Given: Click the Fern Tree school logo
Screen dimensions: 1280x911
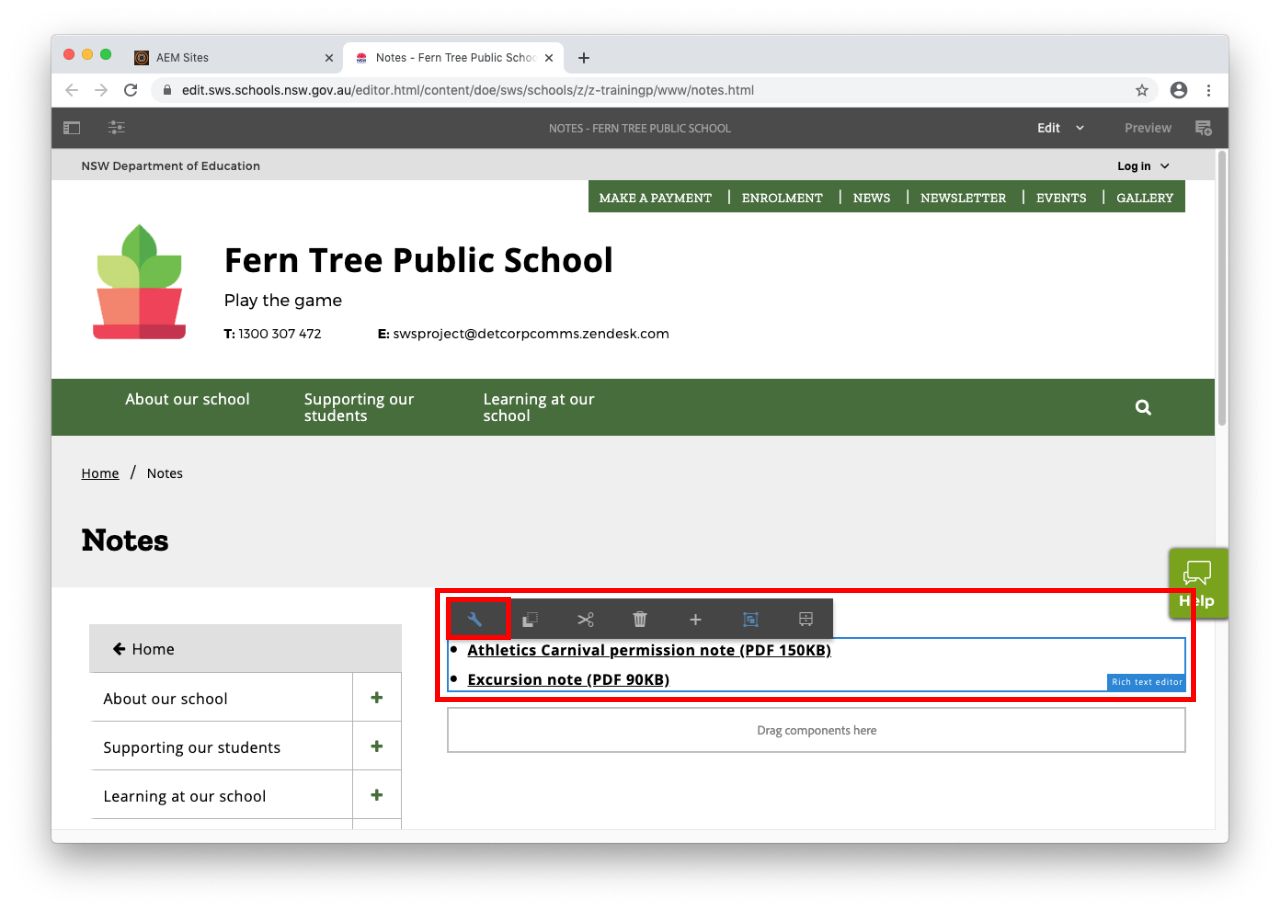Looking at the screenshot, I should point(140,282).
